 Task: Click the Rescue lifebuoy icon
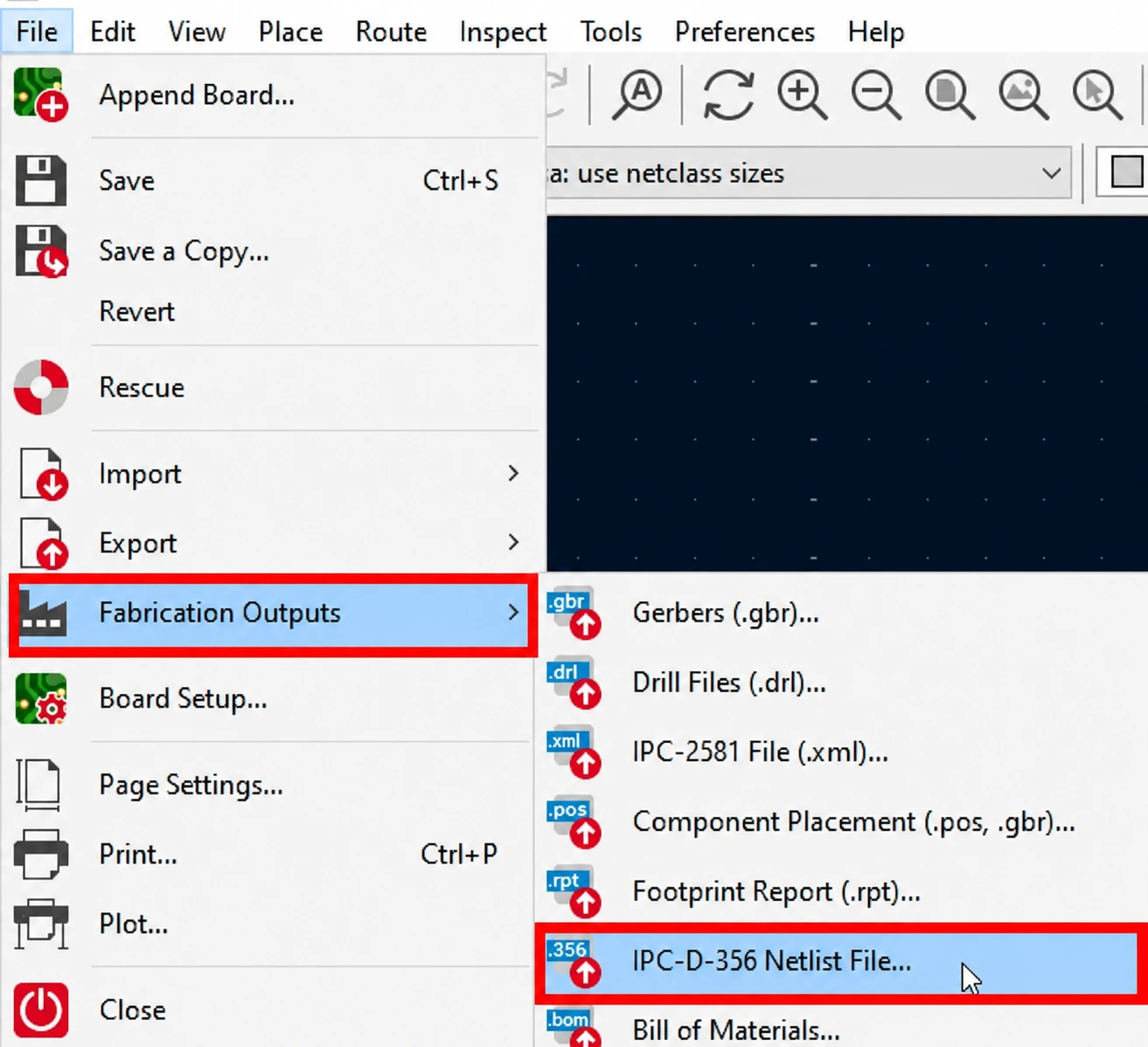click(40, 387)
